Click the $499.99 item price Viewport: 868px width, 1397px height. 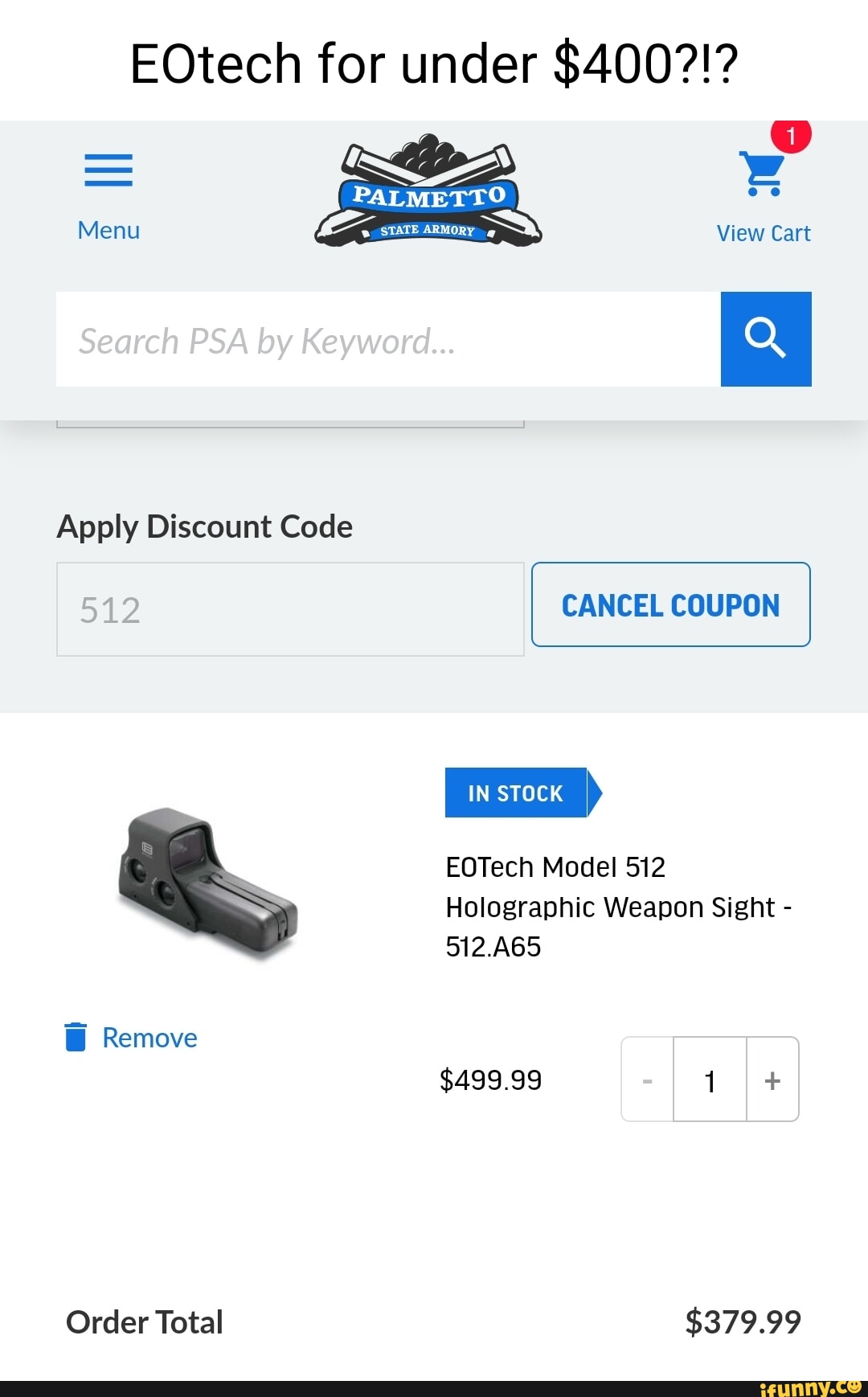coord(490,1079)
